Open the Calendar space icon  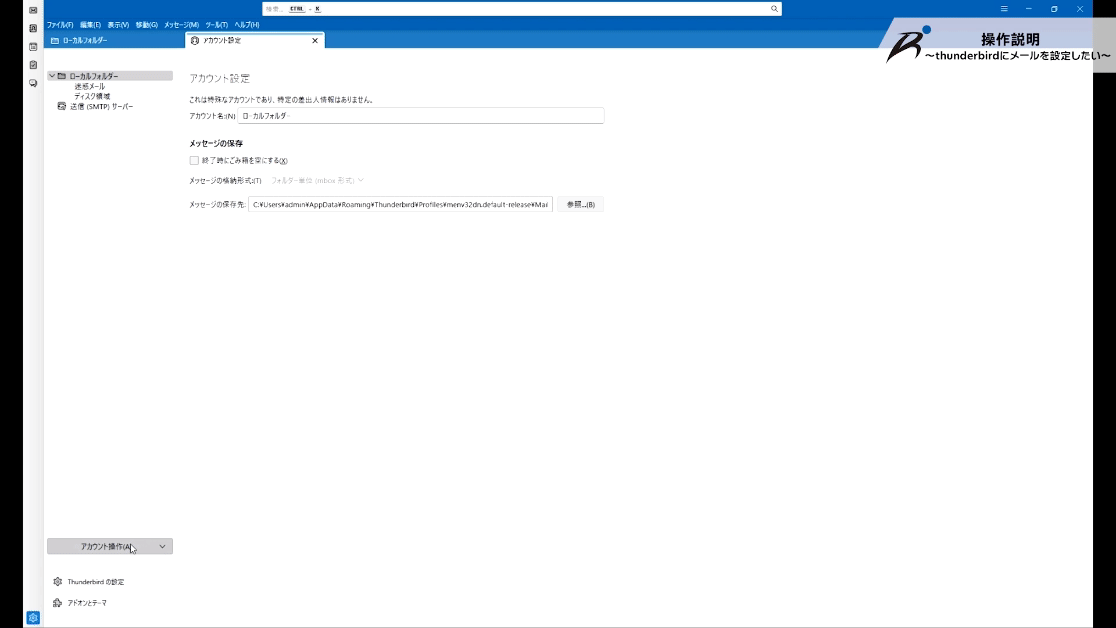point(33,46)
